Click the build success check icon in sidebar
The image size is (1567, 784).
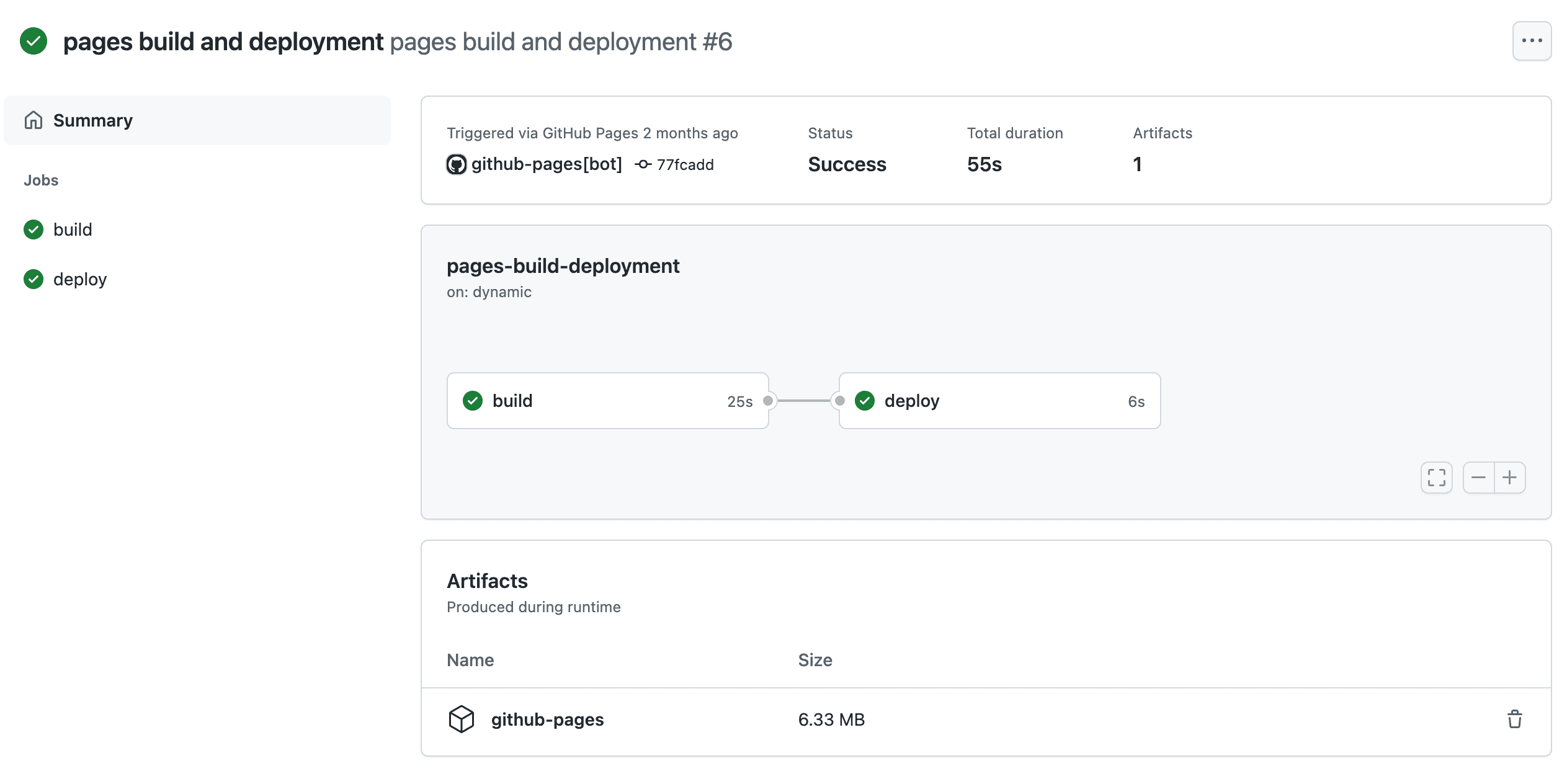pos(33,229)
